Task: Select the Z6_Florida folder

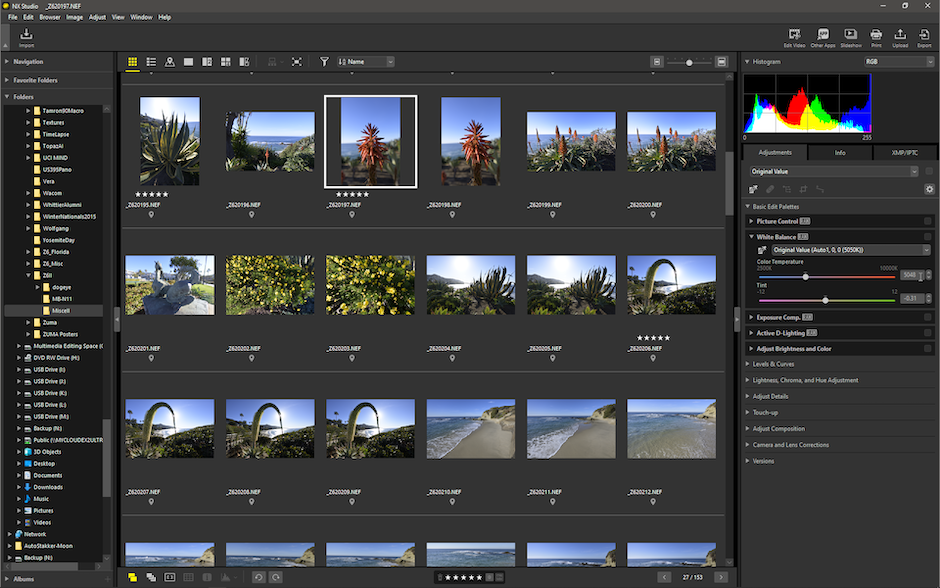Action: point(56,252)
